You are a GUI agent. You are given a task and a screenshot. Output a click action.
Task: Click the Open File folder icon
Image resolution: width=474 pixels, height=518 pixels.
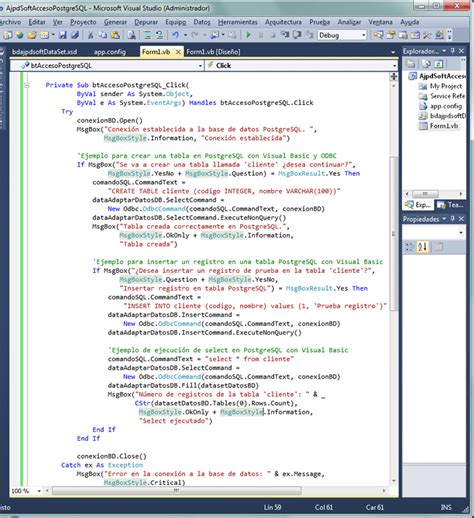[x=32, y=35]
